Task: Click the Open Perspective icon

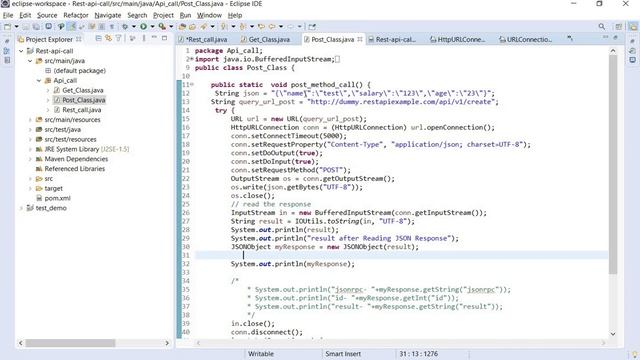Action: tap(619, 27)
